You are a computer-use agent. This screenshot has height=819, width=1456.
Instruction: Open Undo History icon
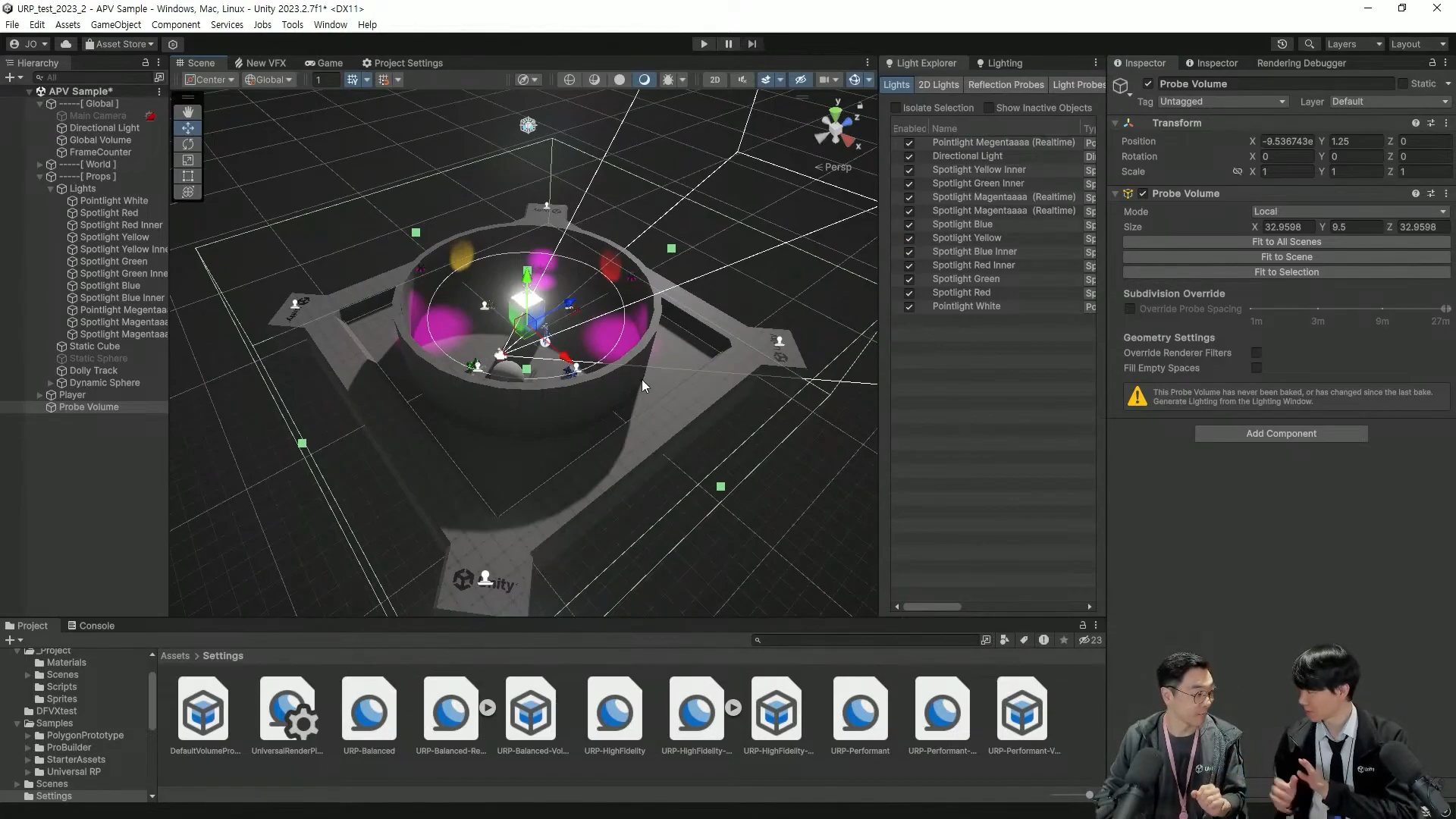tap(1282, 44)
